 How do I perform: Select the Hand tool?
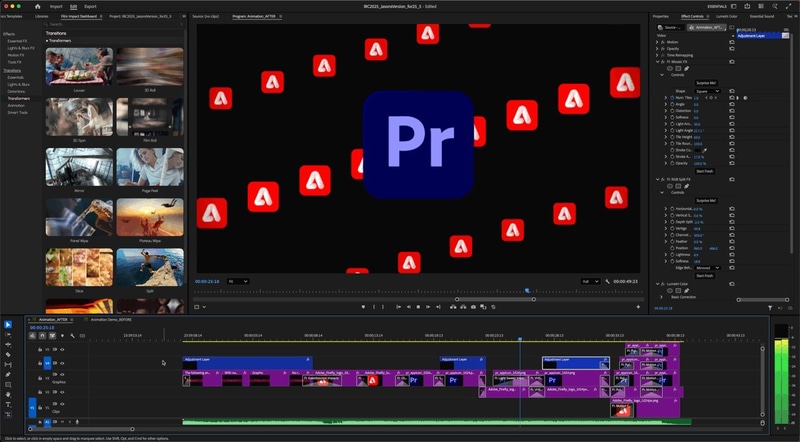click(8, 395)
